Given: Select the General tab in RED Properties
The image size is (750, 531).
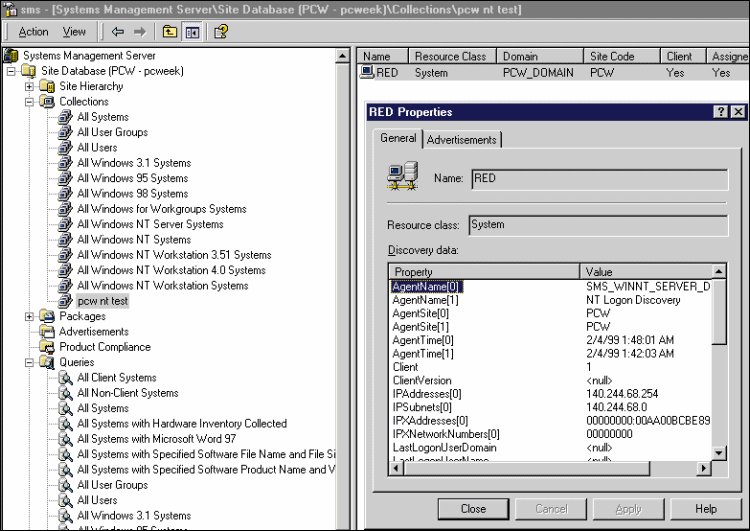Looking at the screenshot, I should click(398, 138).
